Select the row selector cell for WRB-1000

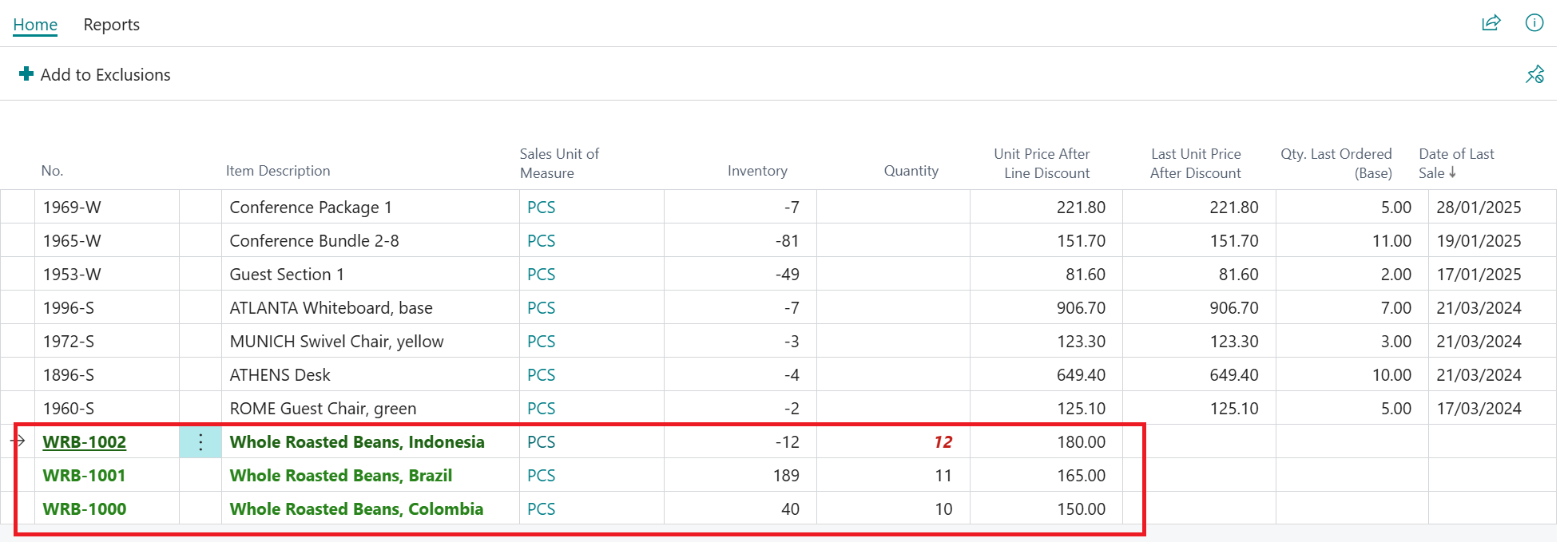[x=18, y=508]
